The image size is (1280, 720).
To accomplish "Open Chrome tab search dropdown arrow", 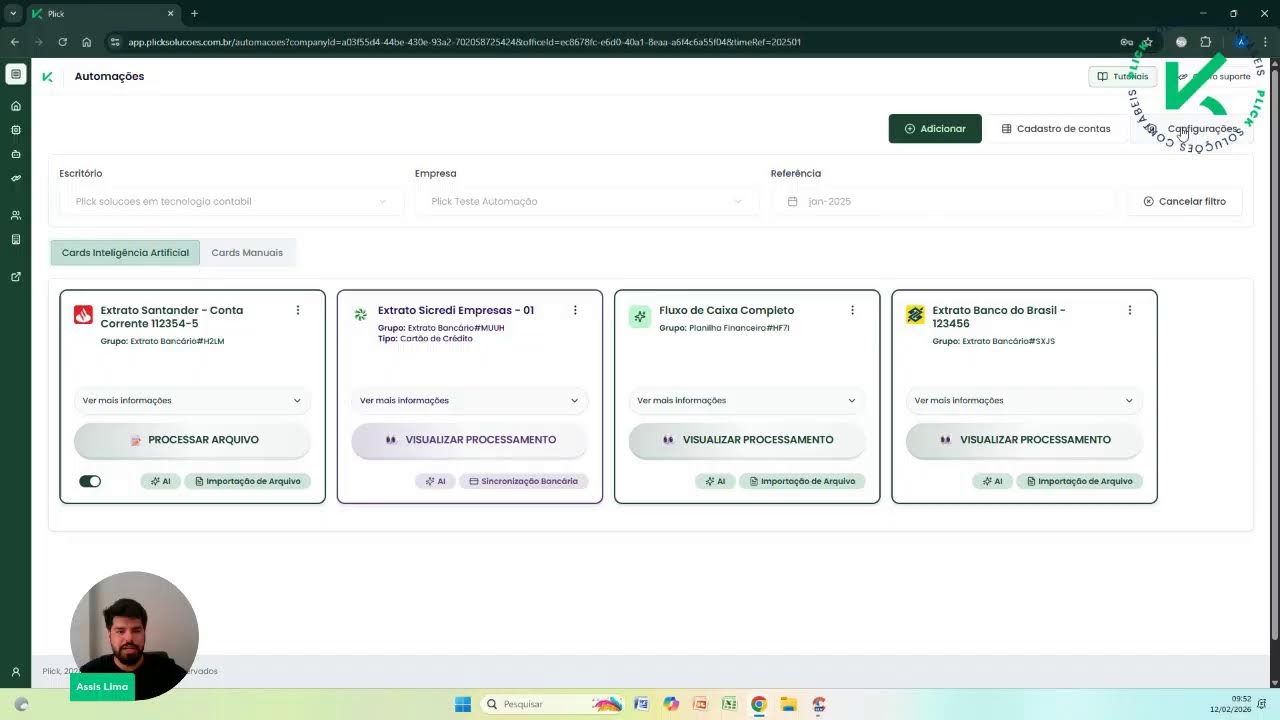I will pyautogui.click(x=13, y=13).
